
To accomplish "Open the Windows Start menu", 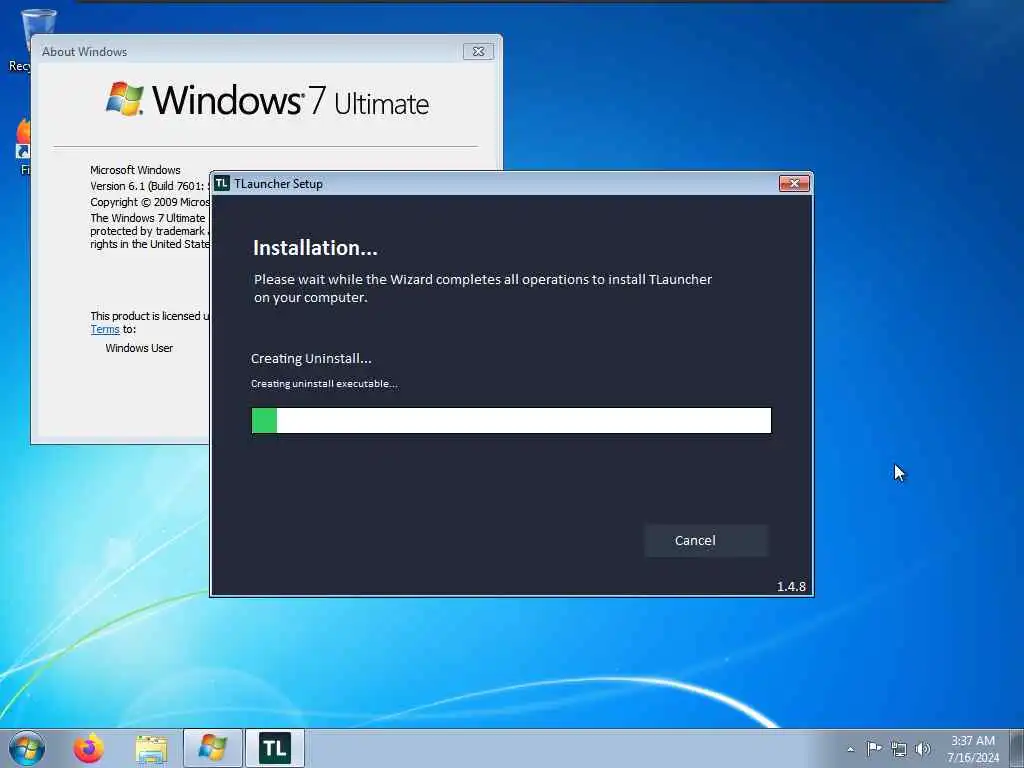I will 27,748.
